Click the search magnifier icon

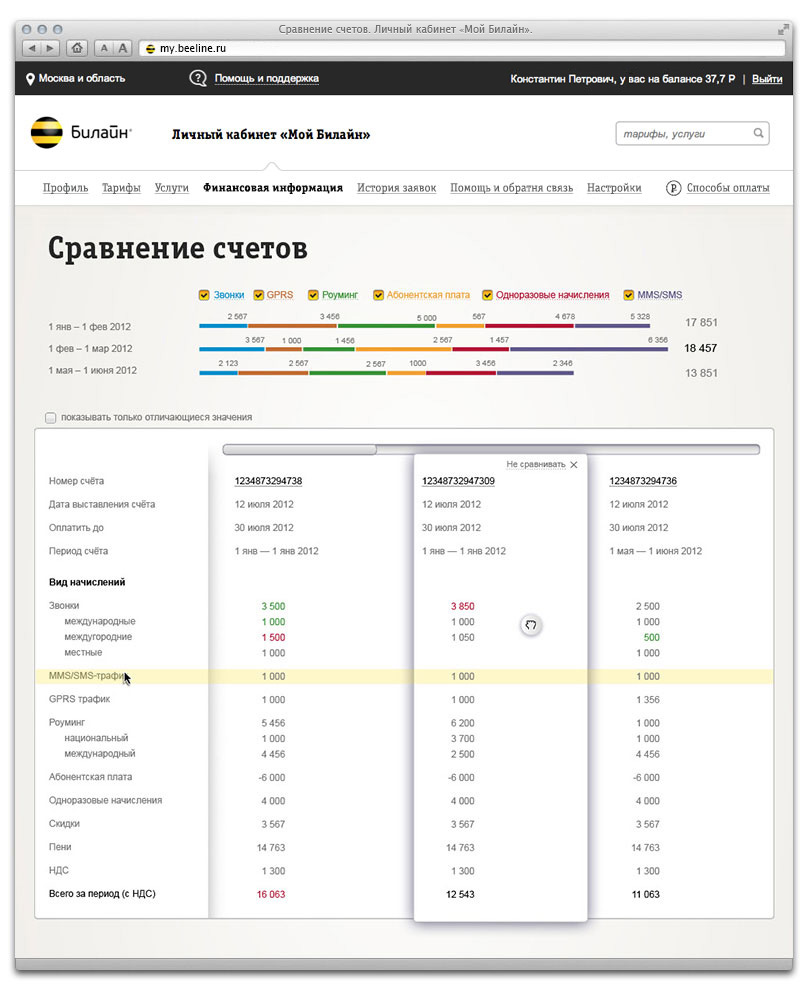point(759,133)
